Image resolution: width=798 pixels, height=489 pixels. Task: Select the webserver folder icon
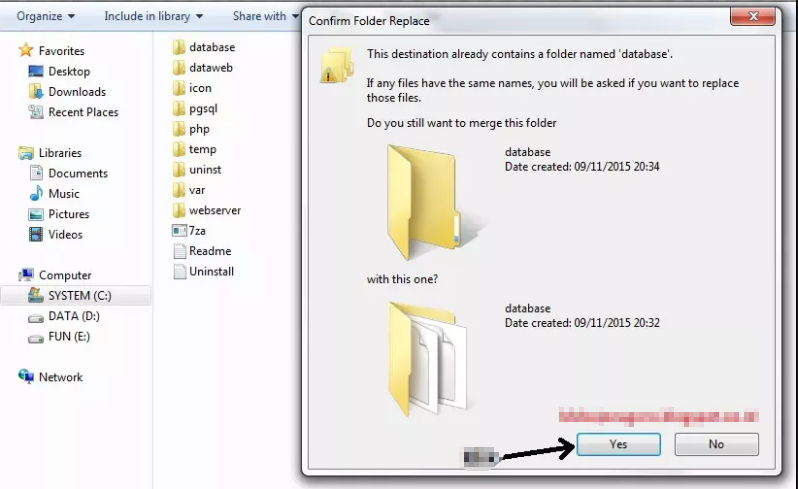point(179,210)
